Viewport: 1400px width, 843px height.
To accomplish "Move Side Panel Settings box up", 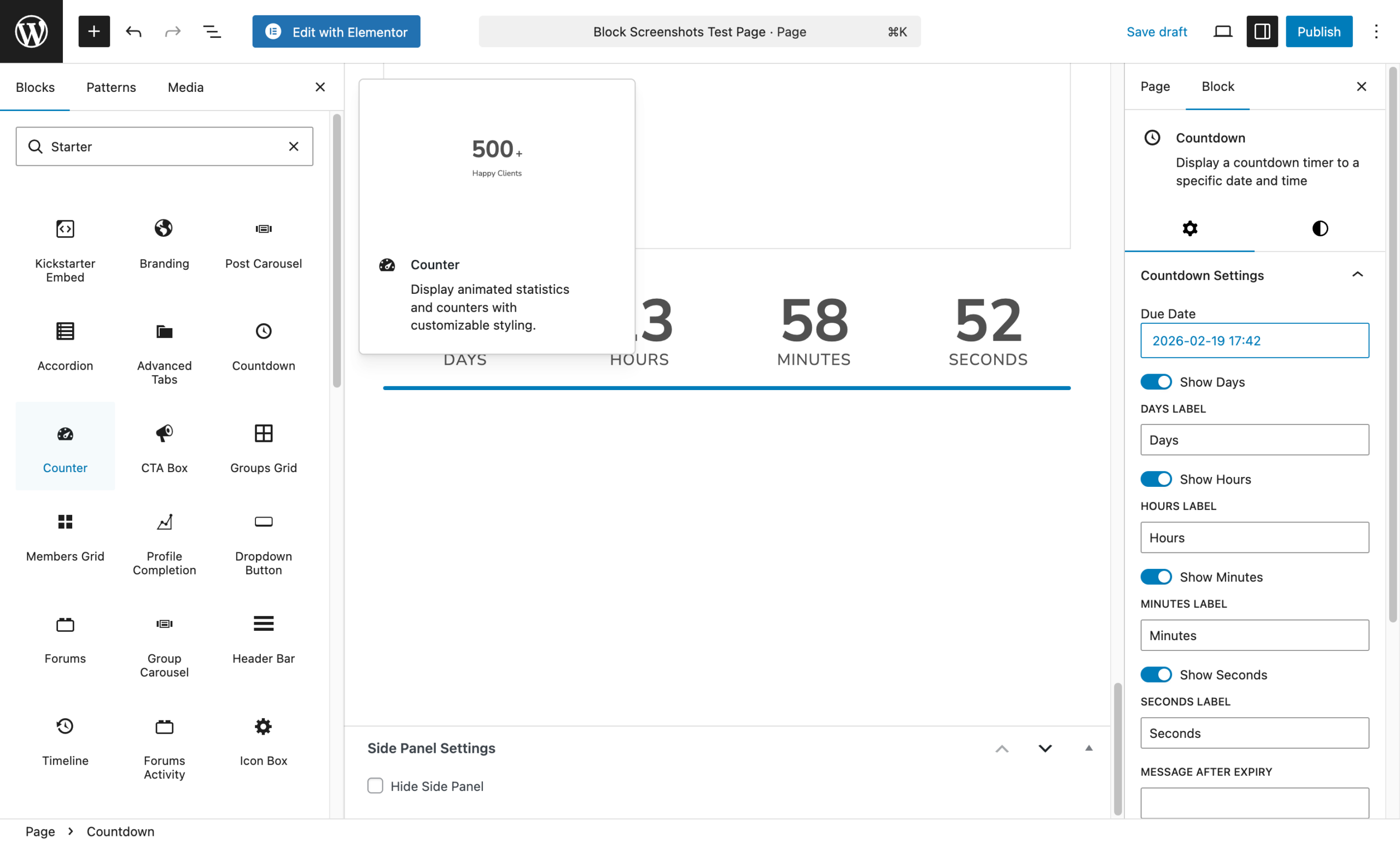I will (1002, 748).
